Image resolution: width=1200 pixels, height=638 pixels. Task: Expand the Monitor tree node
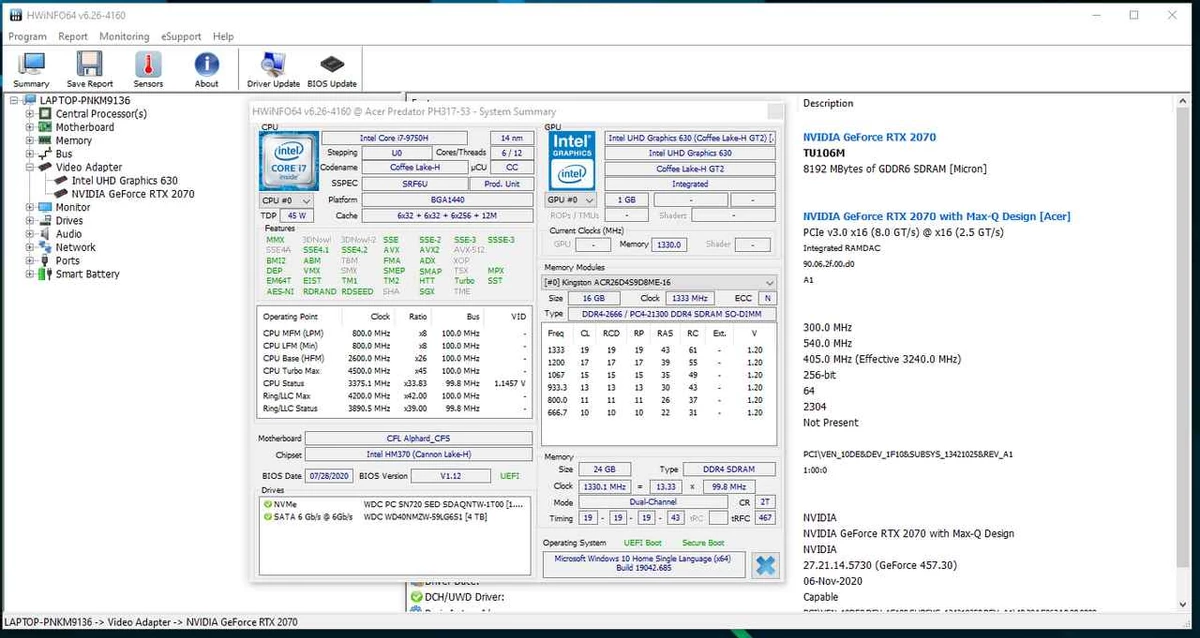coord(30,207)
